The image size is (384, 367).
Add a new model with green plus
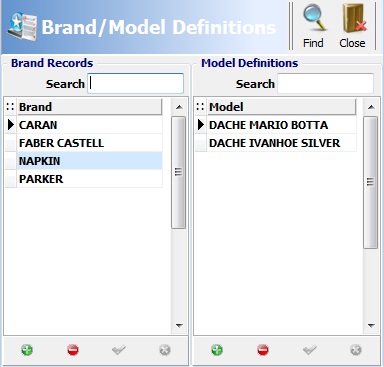(x=217, y=350)
